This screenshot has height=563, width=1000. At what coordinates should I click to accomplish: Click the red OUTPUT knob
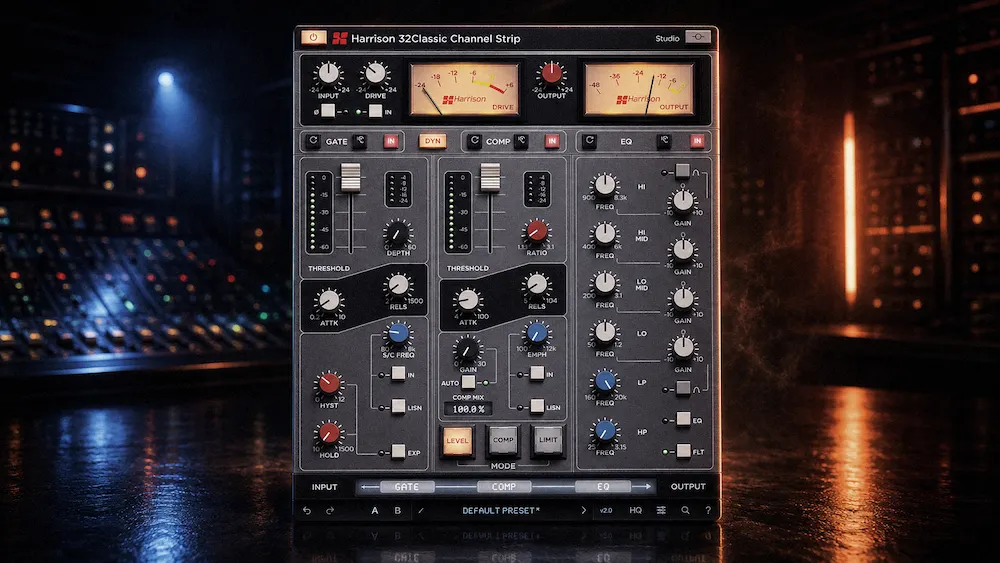click(552, 73)
